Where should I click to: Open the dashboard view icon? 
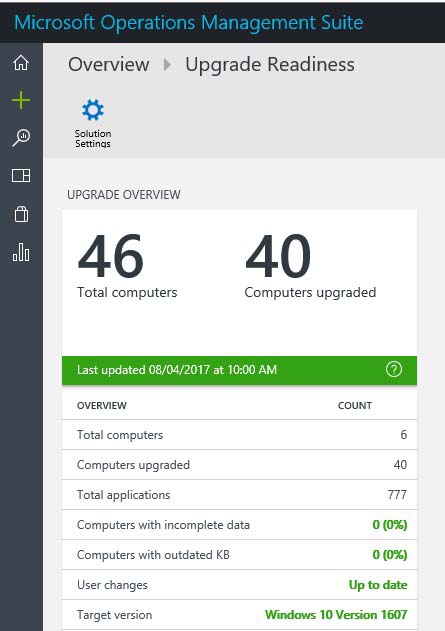coord(21,175)
